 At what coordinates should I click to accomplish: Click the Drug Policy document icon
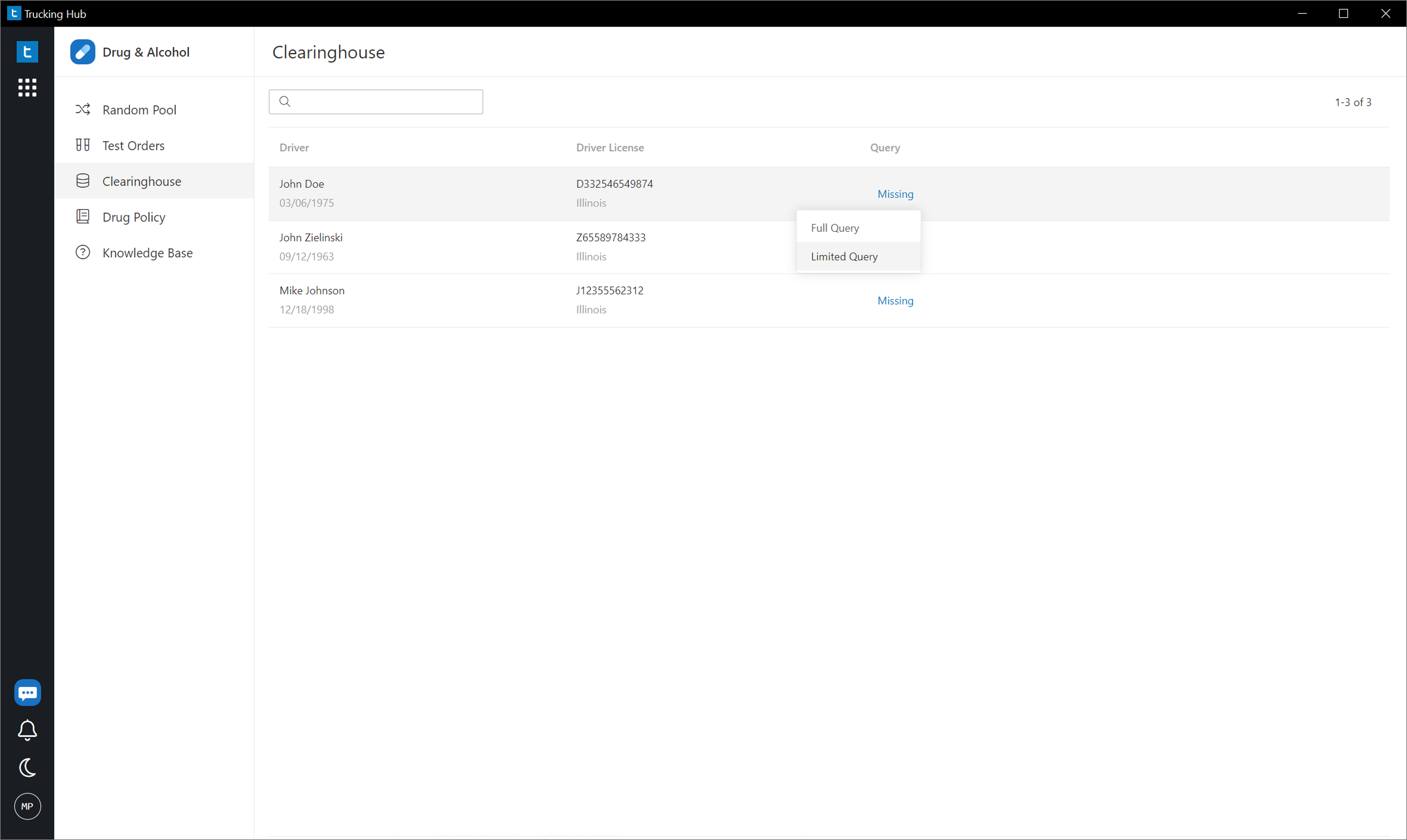(x=83, y=216)
